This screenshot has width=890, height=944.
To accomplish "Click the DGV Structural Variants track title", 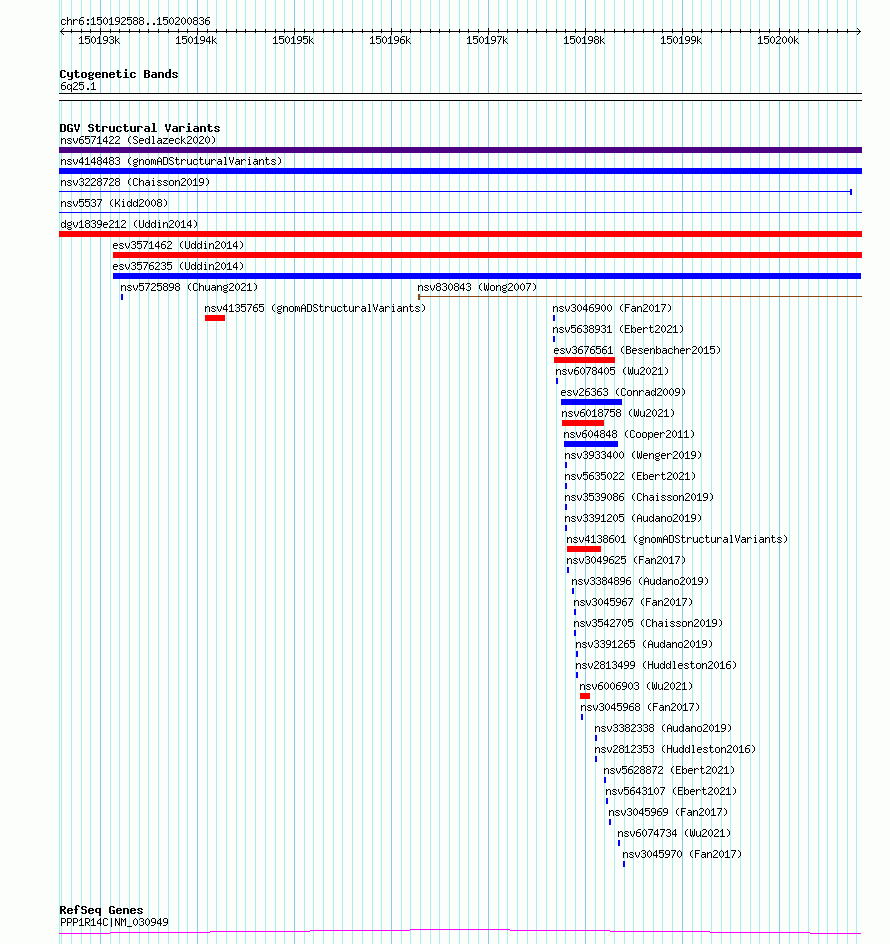I will (140, 128).
